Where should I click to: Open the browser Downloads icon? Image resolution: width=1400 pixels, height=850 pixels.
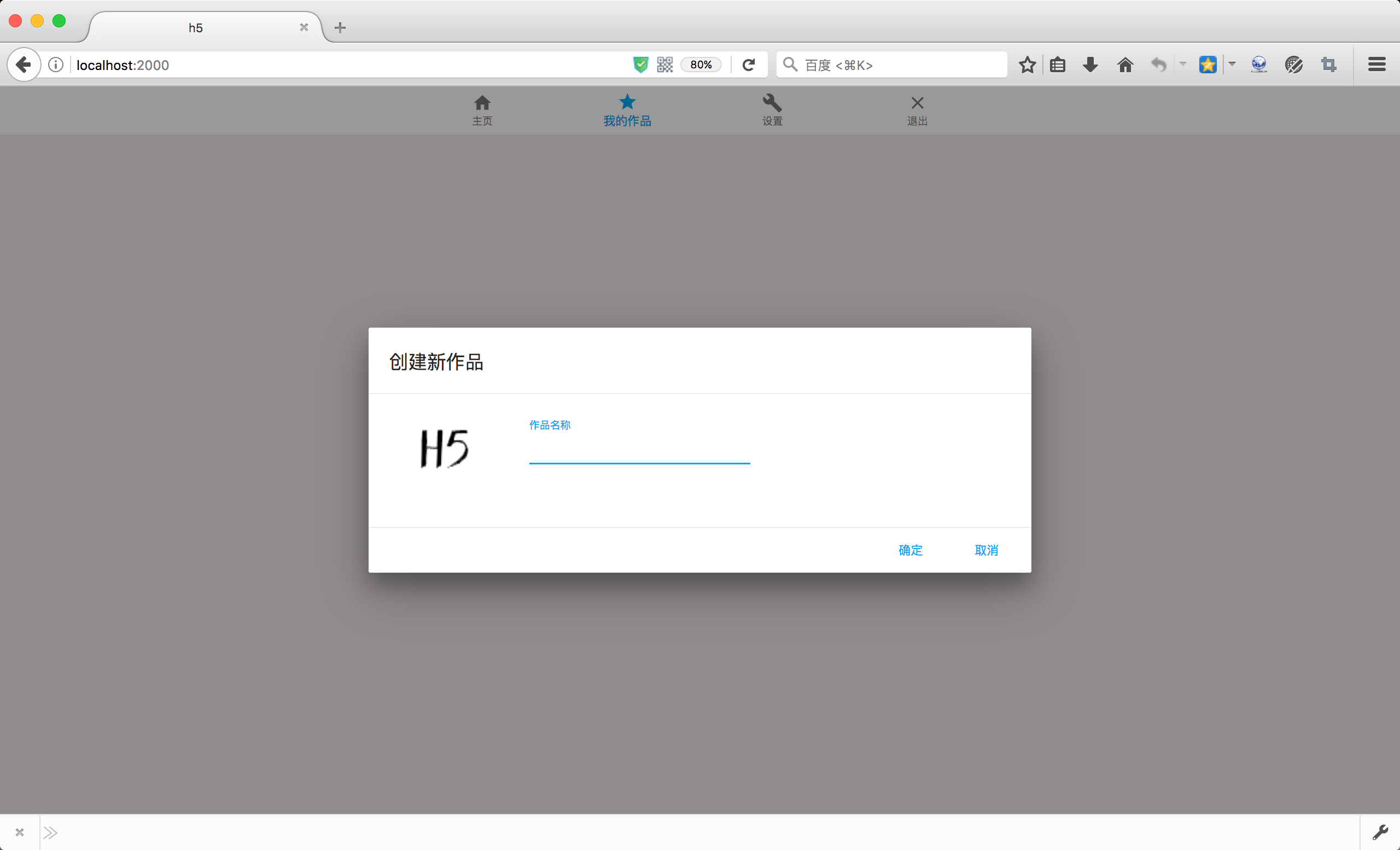[x=1090, y=64]
